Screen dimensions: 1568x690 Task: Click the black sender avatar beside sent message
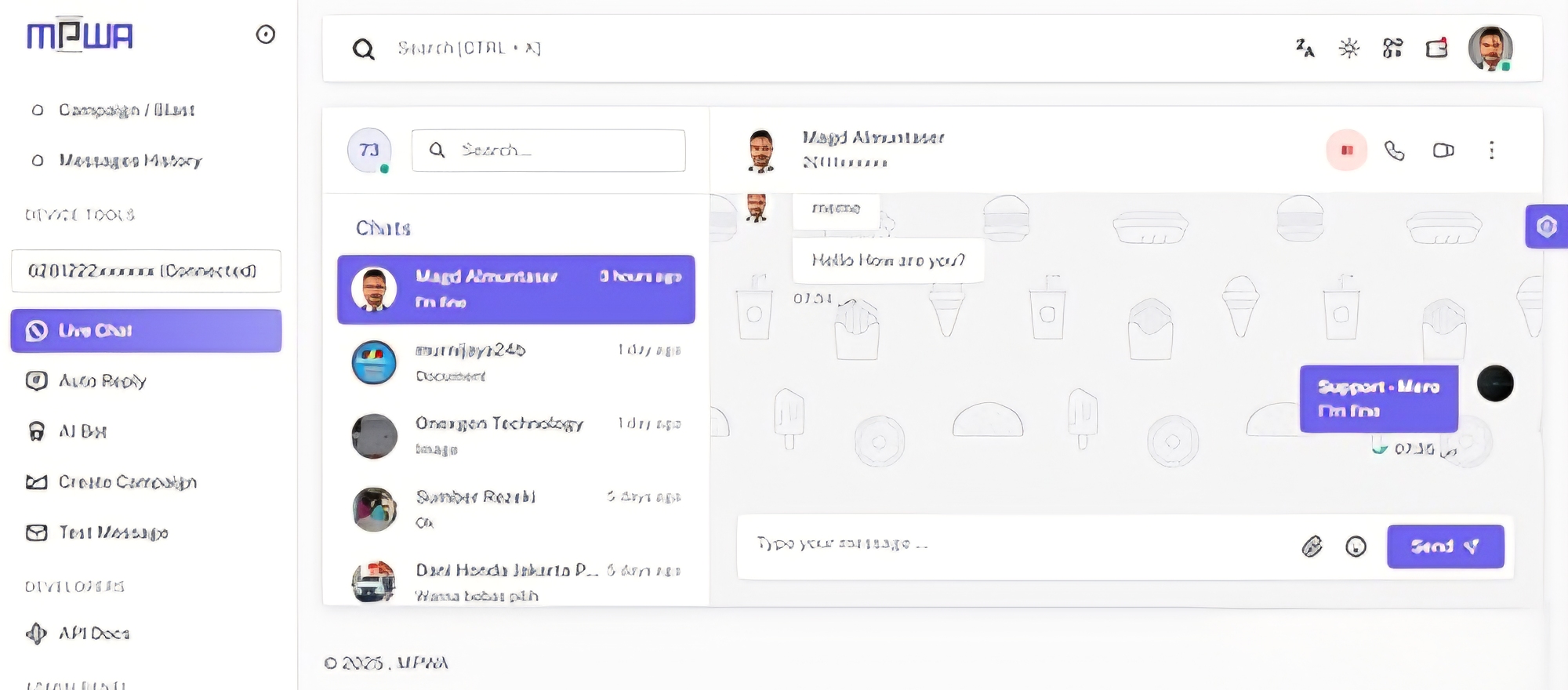coord(1495,384)
